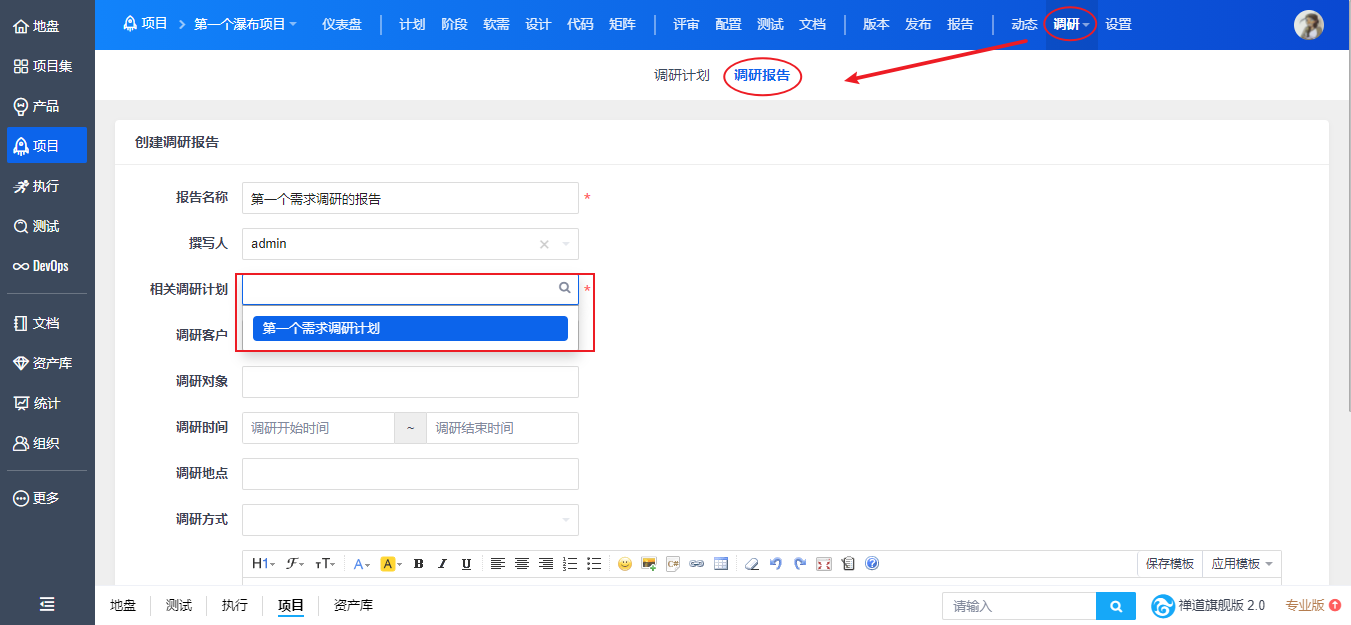Insert a bulleted list
The height and width of the screenshot is (625, 1351).
(594, 564)
